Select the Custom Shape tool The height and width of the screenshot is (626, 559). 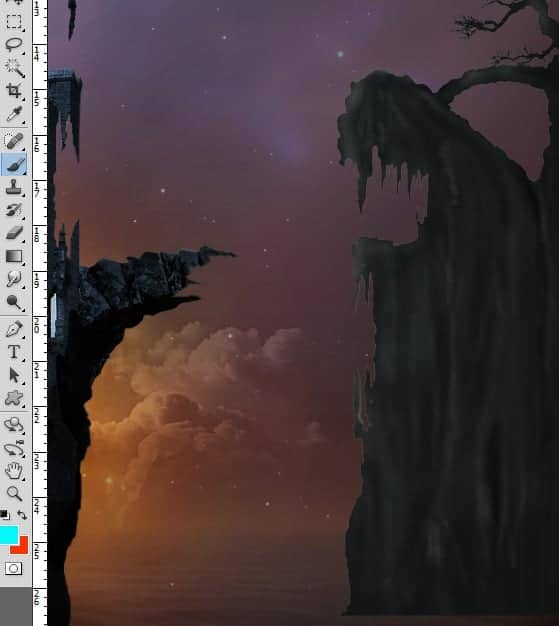(x=14, y=398)
